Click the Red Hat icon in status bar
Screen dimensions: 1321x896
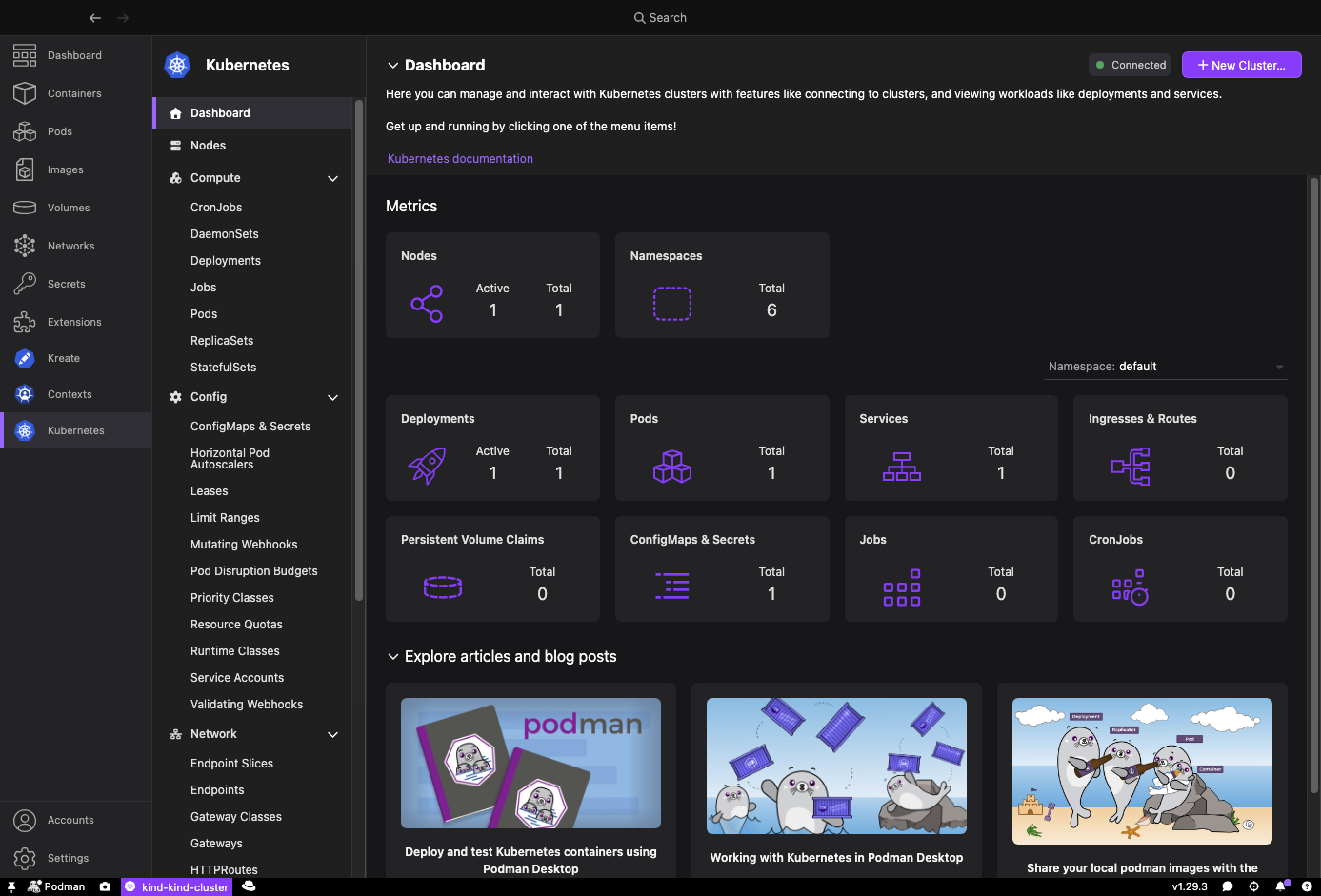[249, 886]
